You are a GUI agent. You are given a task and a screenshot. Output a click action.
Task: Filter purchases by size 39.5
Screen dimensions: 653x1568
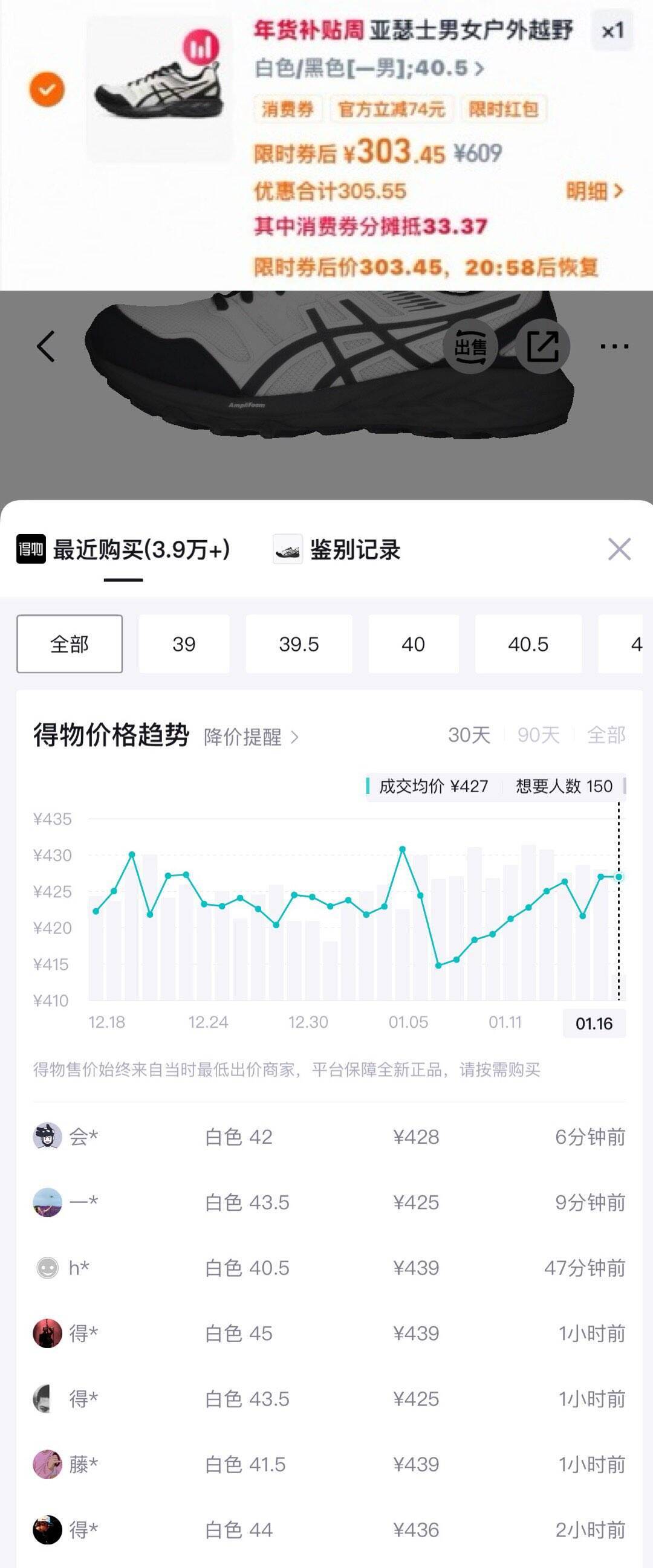[299, 644]
